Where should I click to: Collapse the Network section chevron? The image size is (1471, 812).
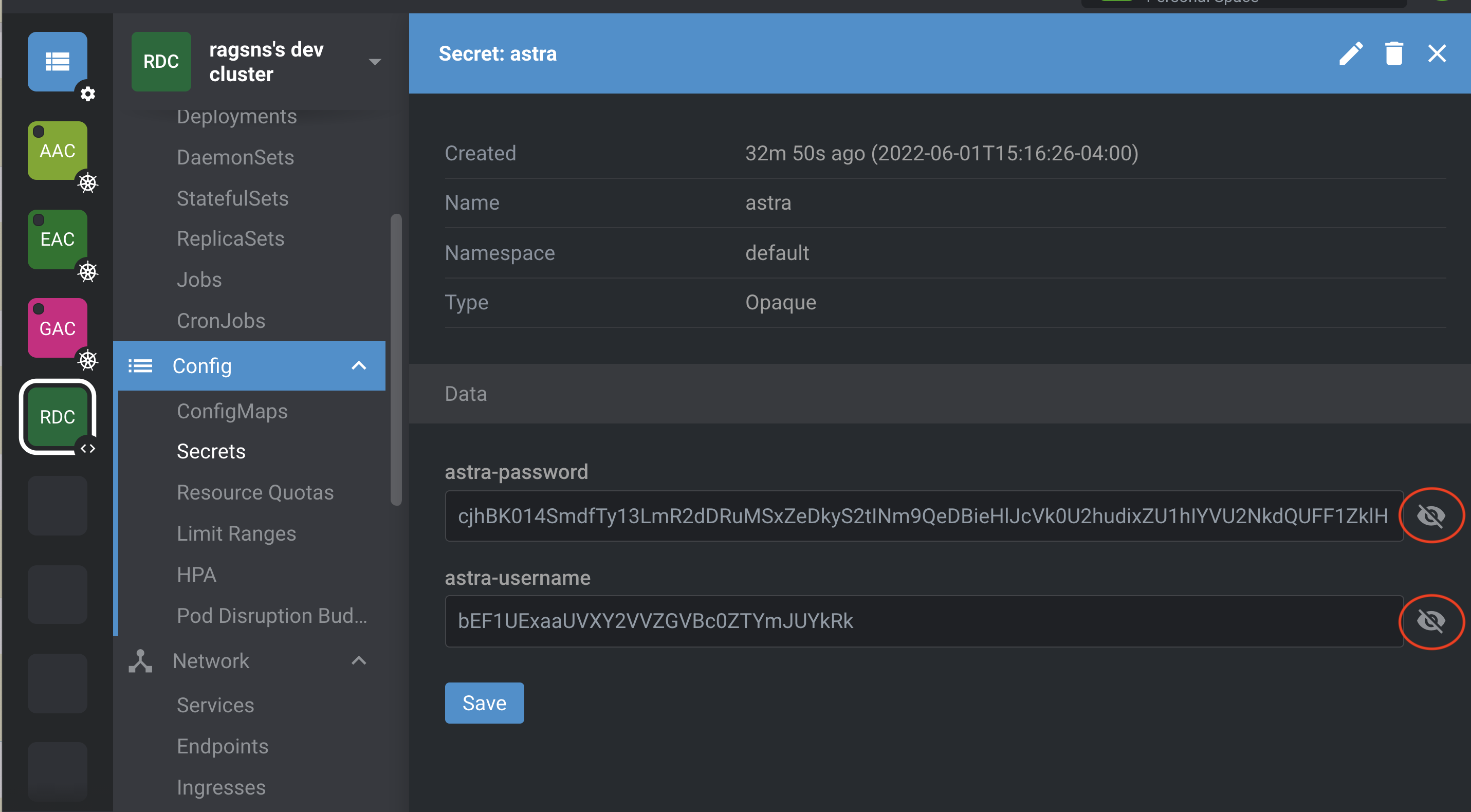(x=359, y=661)
